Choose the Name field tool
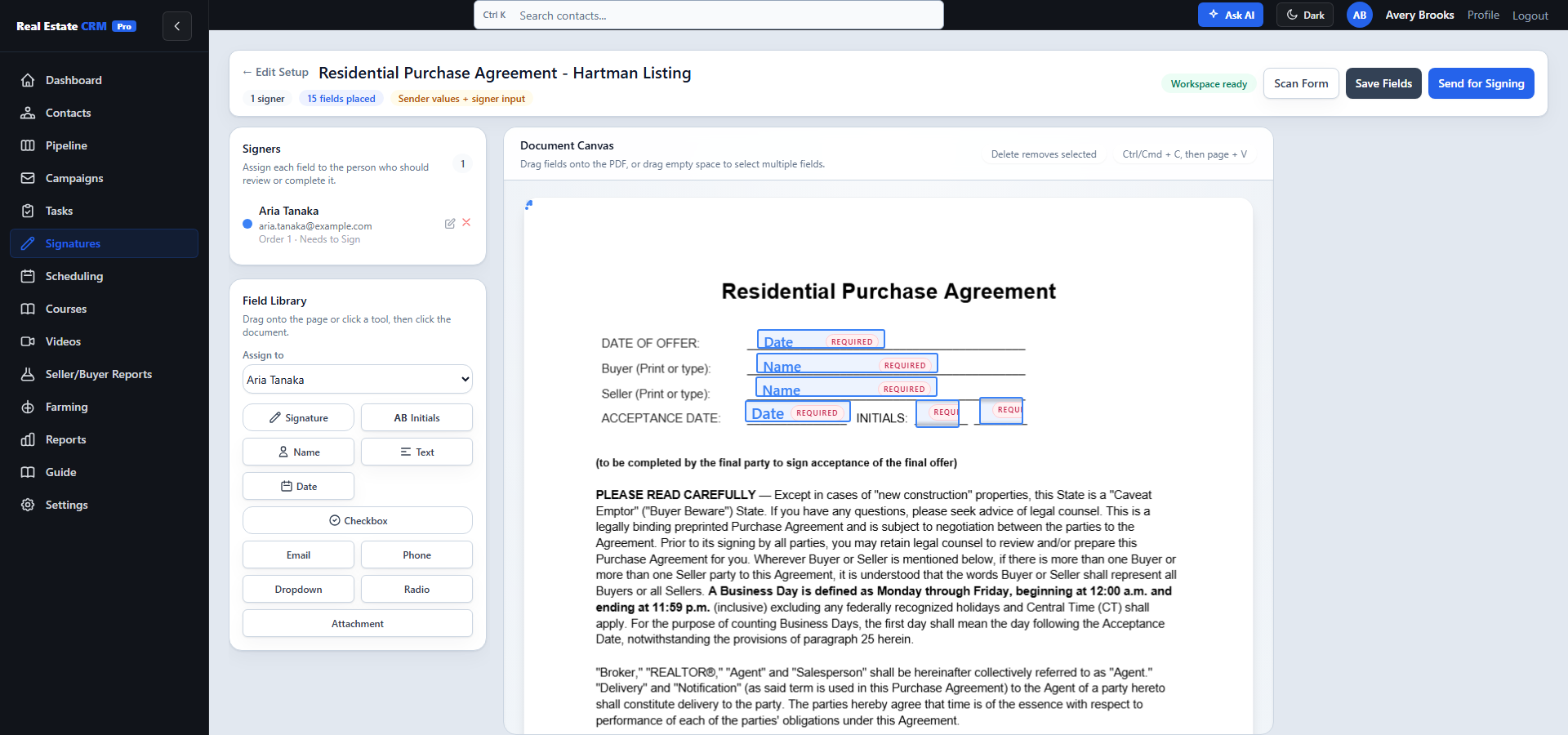 pyautogui.click(x=298, y=452)
